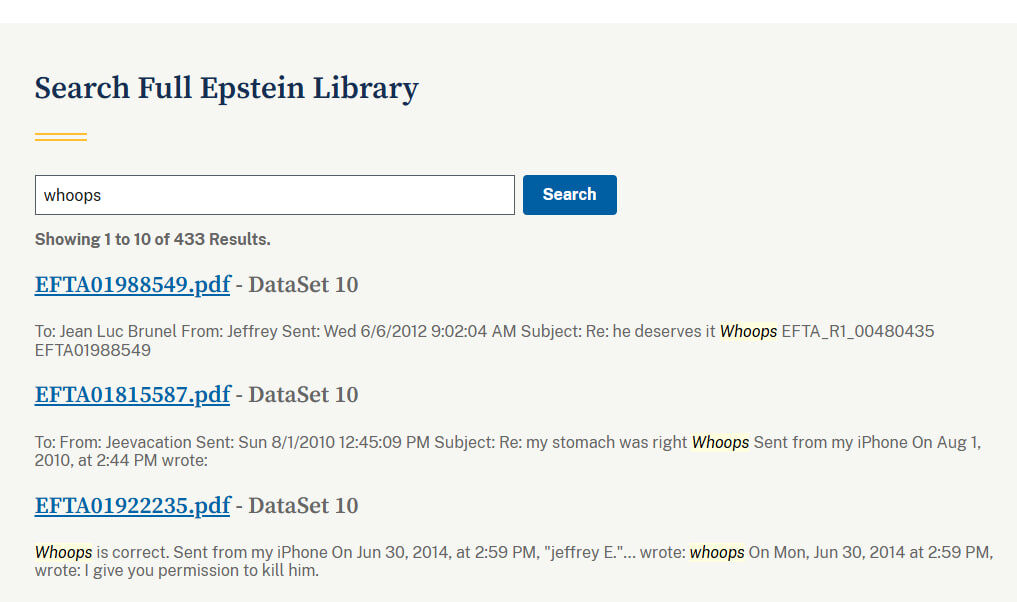This screenshot has width=1017, height=602.
Task: Open the EFTA01815587.pdf document link
Action: [x=132, y=395]
